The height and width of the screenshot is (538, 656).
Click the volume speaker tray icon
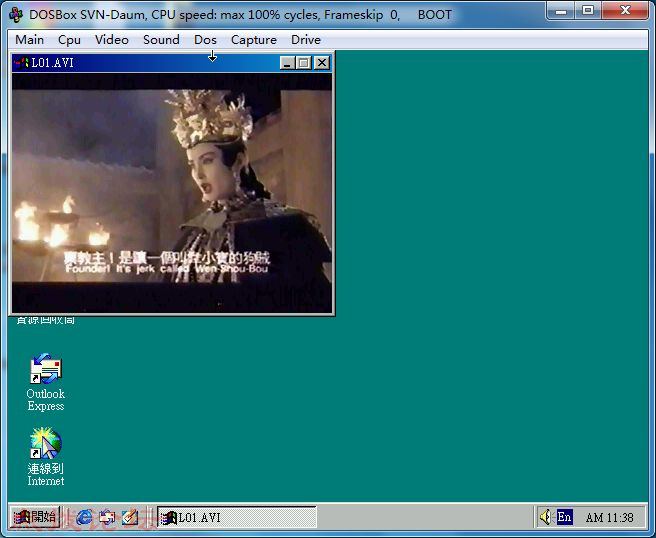(x=545, y=518)
